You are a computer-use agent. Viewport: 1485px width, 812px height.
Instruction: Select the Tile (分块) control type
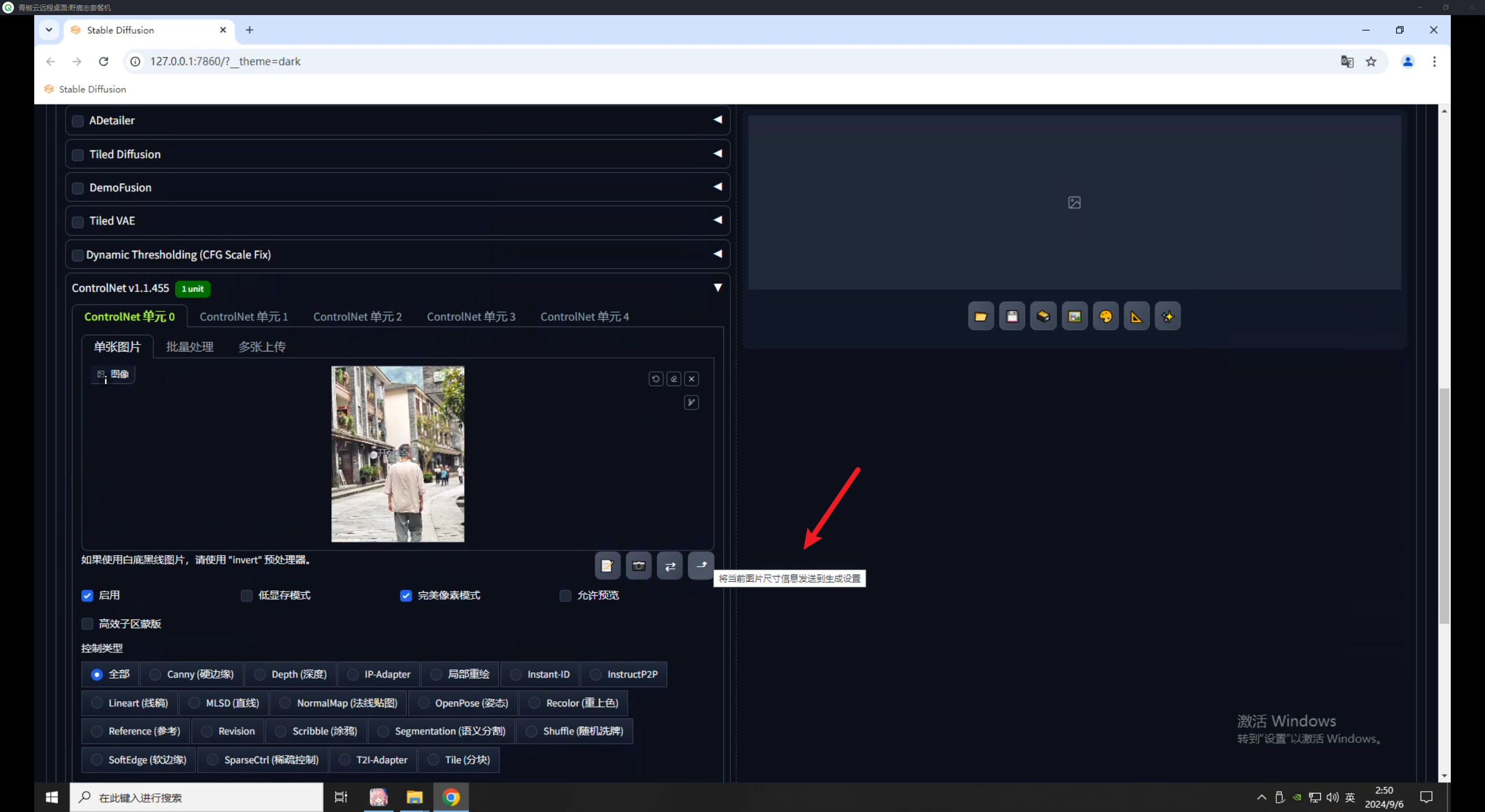tap(459, 760)
